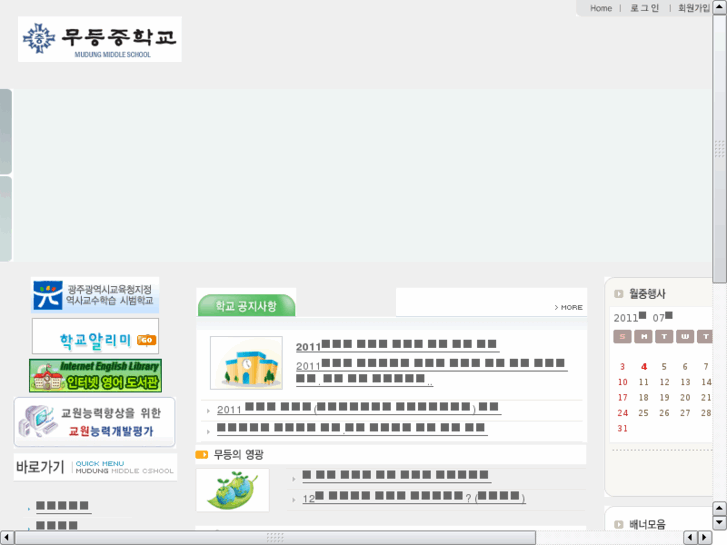
Task: Click the horizontal scrollbar right arrow
Action: click(705, 537)
